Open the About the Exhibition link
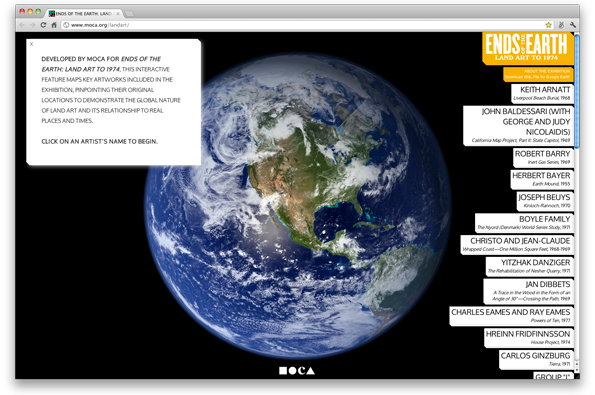The width and height of the screenshot is (595, 395). [547, 71]
